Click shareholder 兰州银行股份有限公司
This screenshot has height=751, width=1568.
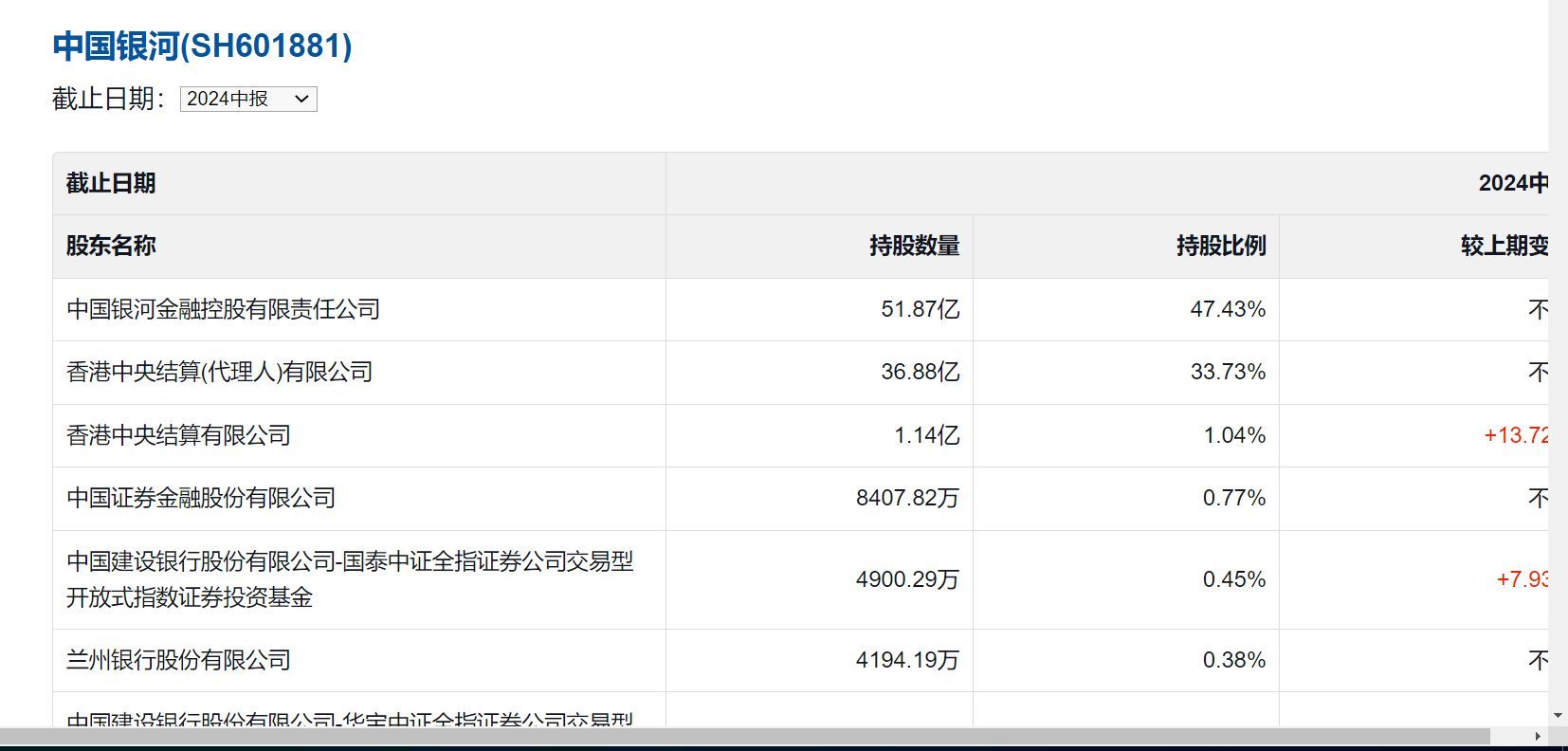point(178,660)
